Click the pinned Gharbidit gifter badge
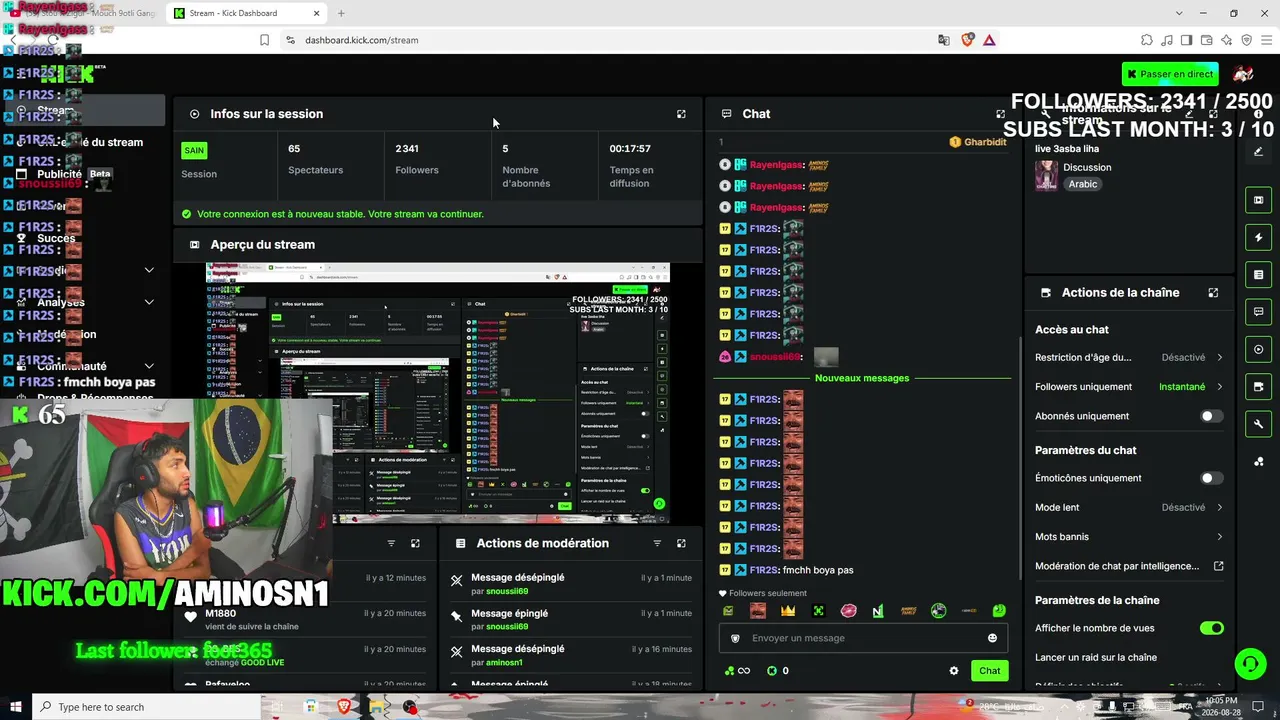 click(978, 142)
